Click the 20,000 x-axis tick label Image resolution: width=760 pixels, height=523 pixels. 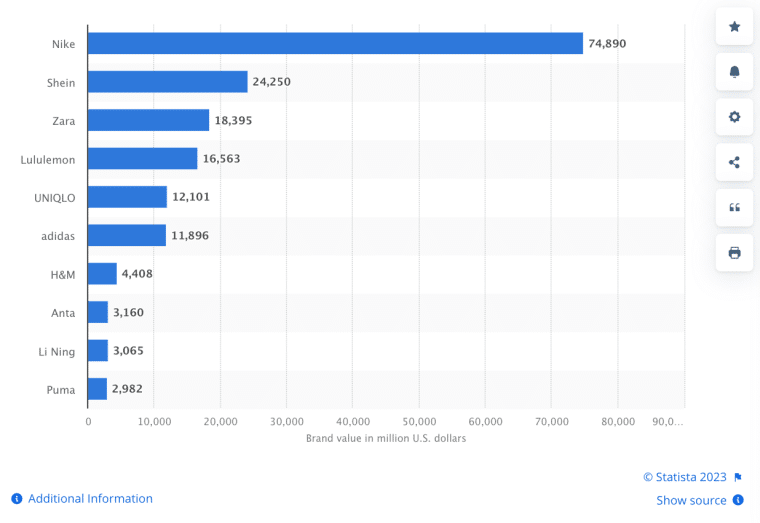pos(221,422)
